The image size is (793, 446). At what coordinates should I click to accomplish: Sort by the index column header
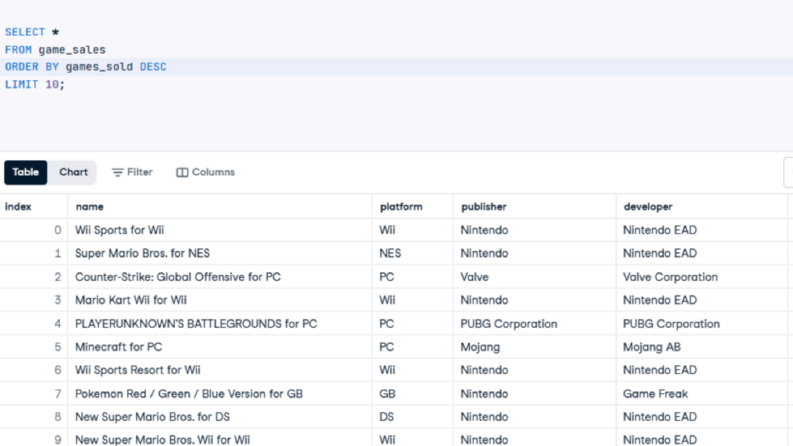[18, 207]
